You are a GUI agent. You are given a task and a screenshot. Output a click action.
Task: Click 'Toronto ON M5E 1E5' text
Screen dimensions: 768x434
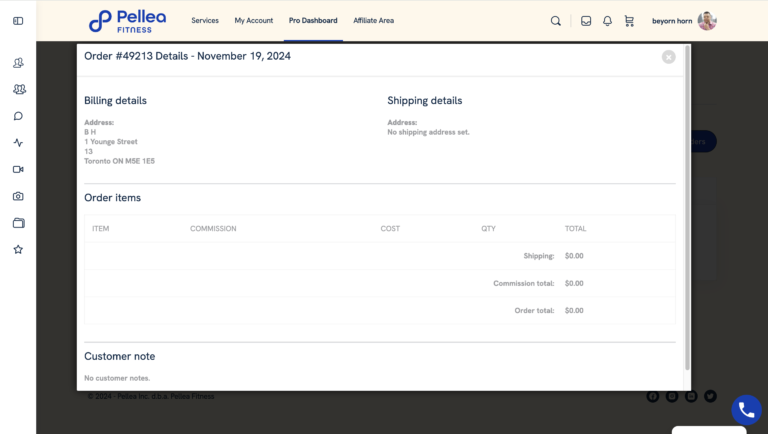click(120, 161)
